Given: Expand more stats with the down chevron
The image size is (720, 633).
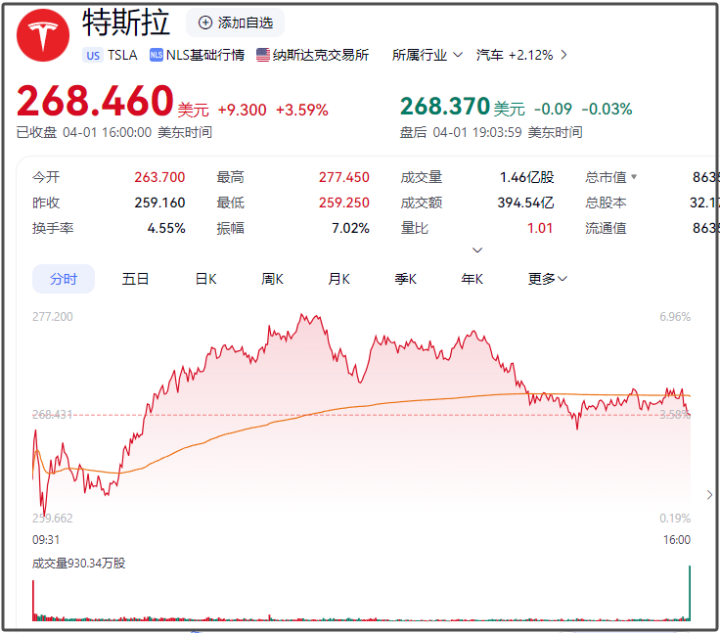Looking at the screenshot, I should pos(477,250).
